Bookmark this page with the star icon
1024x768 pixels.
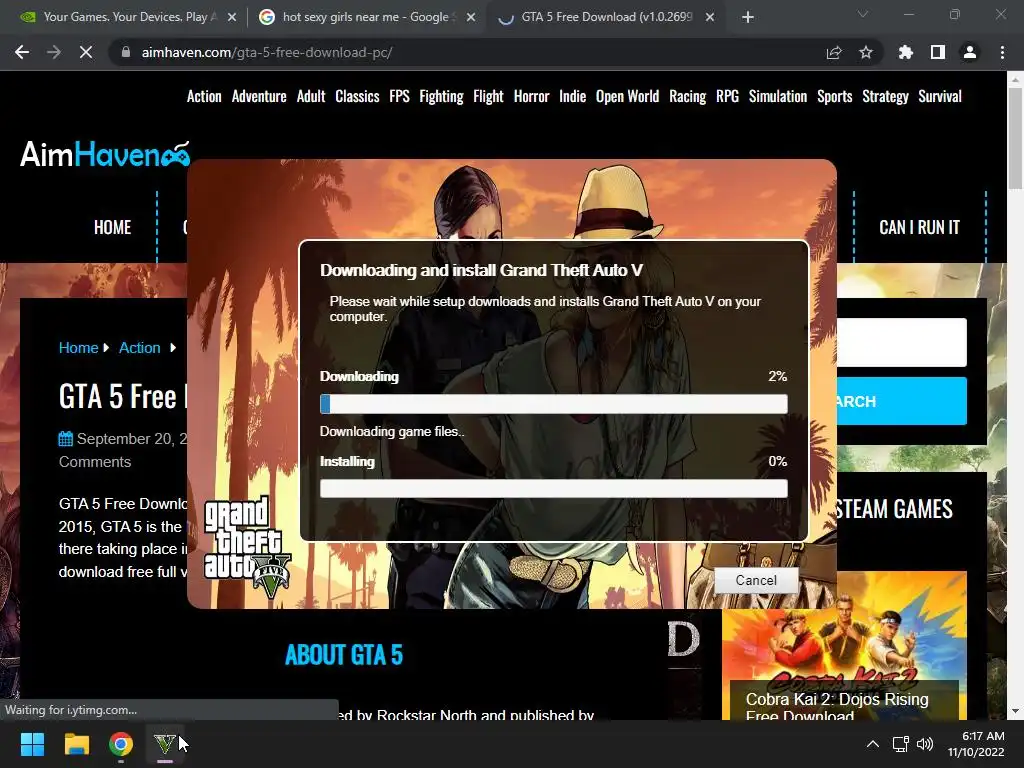point(866,52)
